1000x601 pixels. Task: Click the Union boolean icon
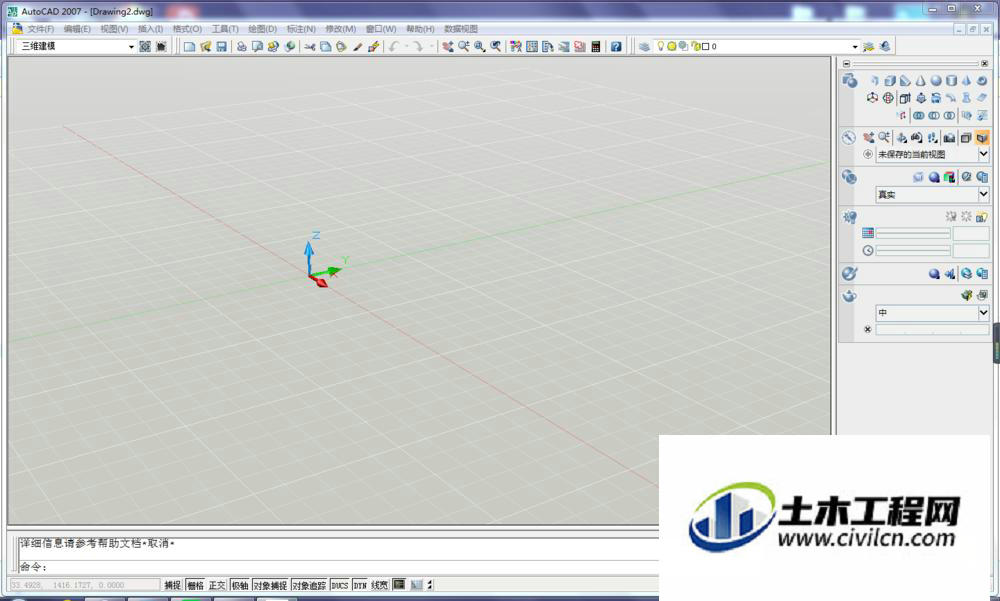tap(918, 115)
